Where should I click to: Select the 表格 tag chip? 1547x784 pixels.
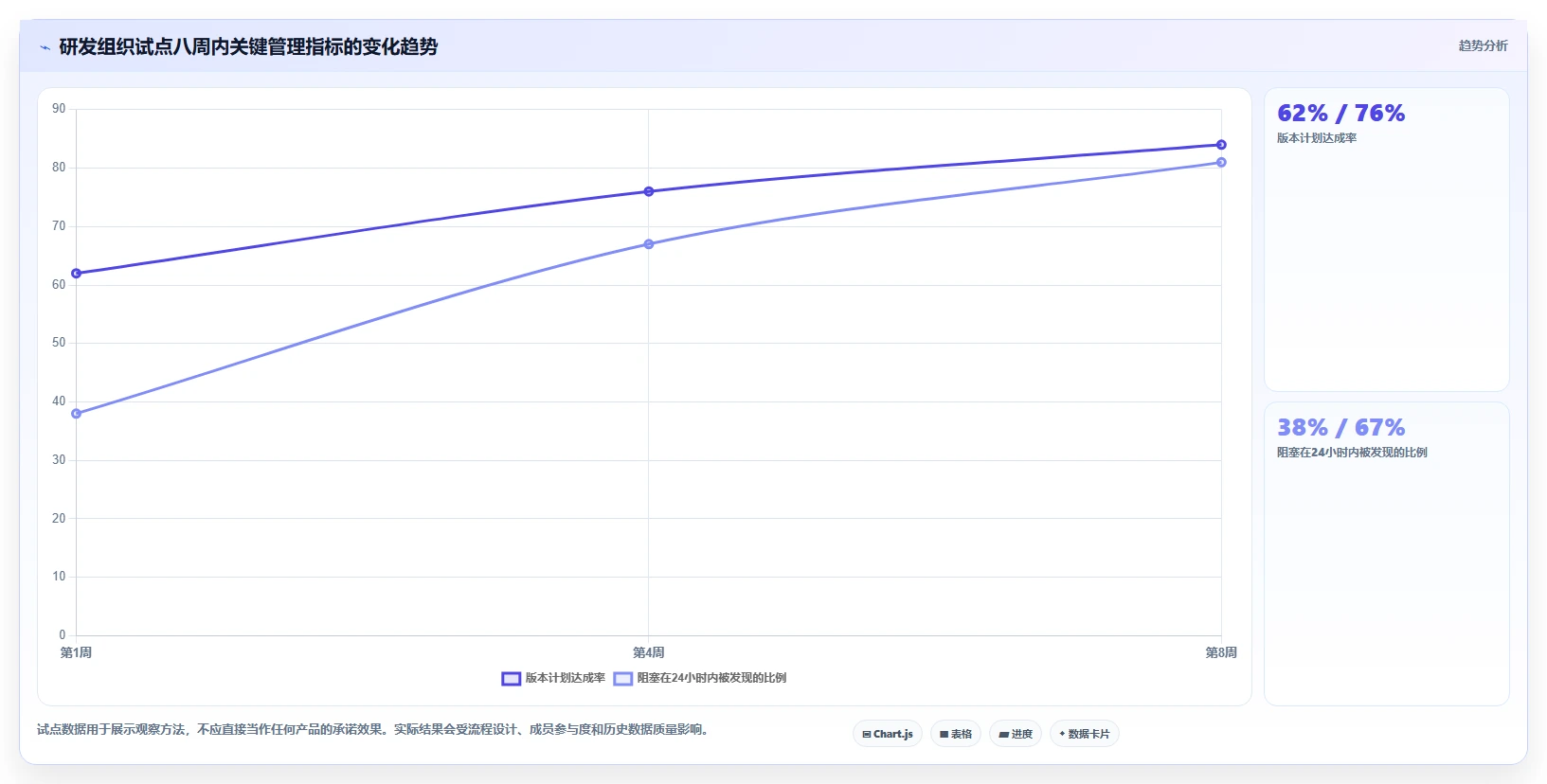coord(956,734)
